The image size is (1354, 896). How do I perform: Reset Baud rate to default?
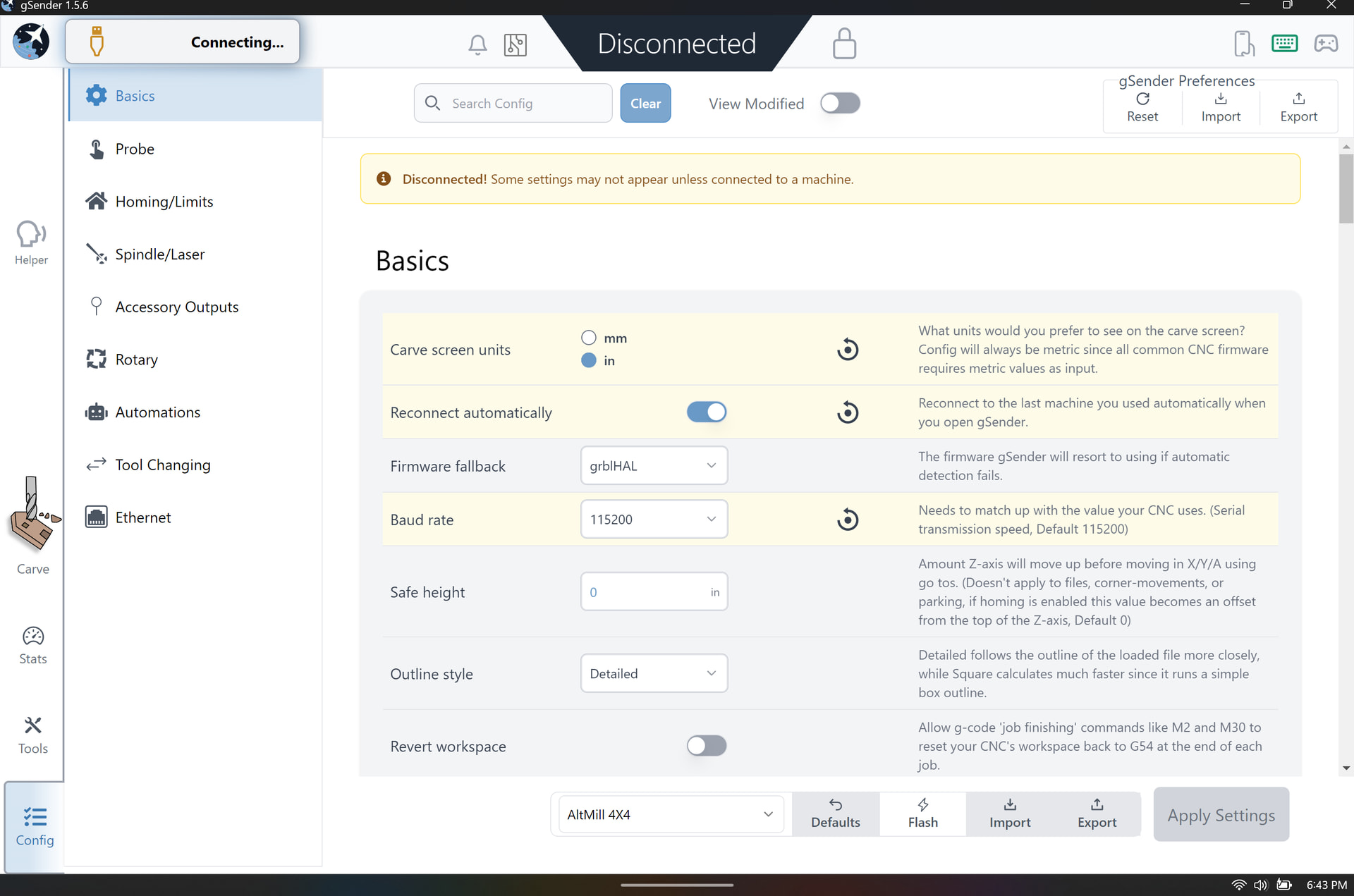click(x=848, y=520)
